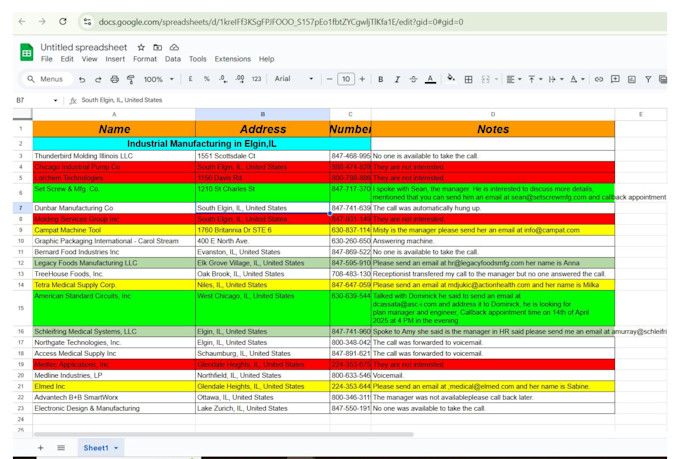The width and height of the screenshot is (680, 459).
Task: Click the print icon
Action: [114, 79]
